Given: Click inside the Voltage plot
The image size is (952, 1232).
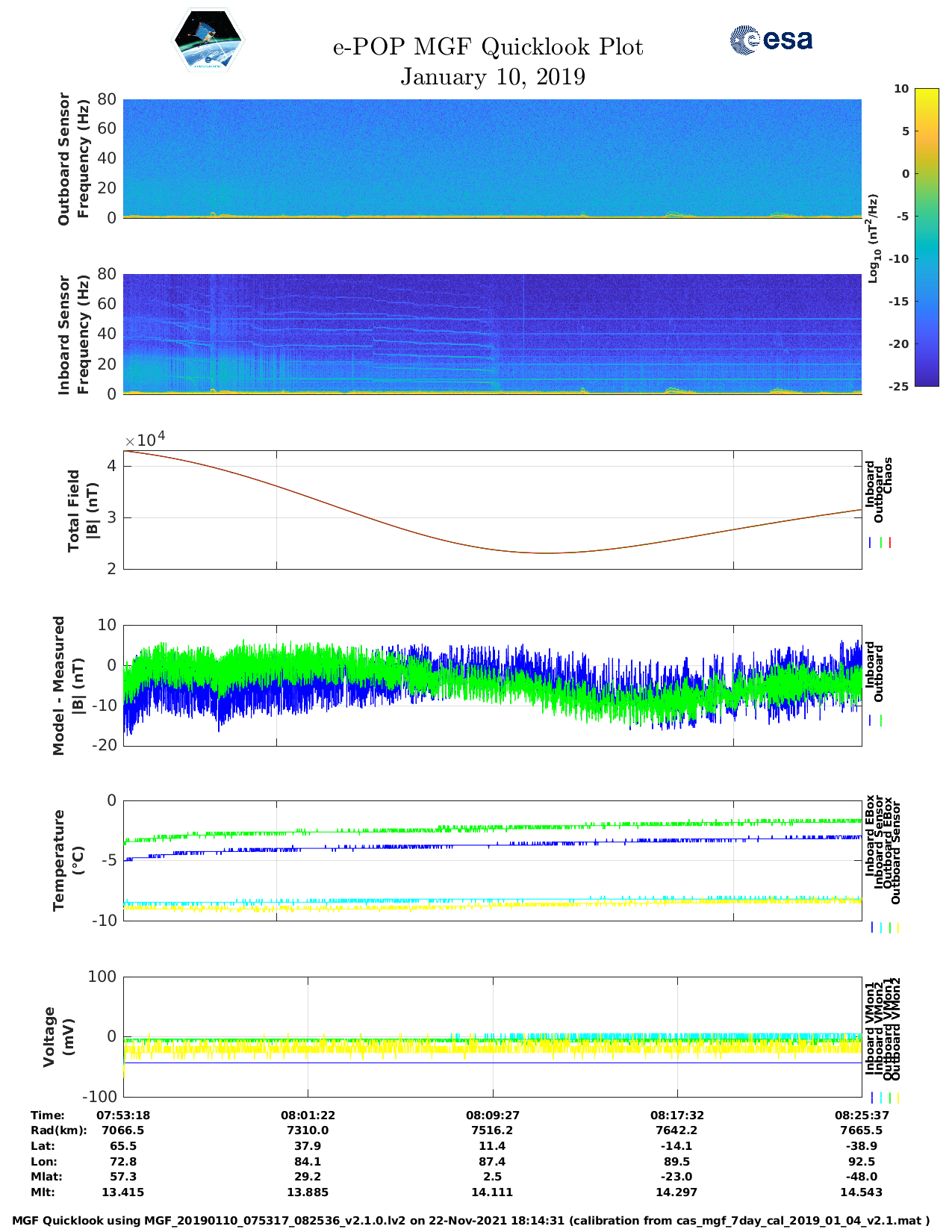Looking at the screenshot, I should pyautogui.click(x=492, y=1036).
